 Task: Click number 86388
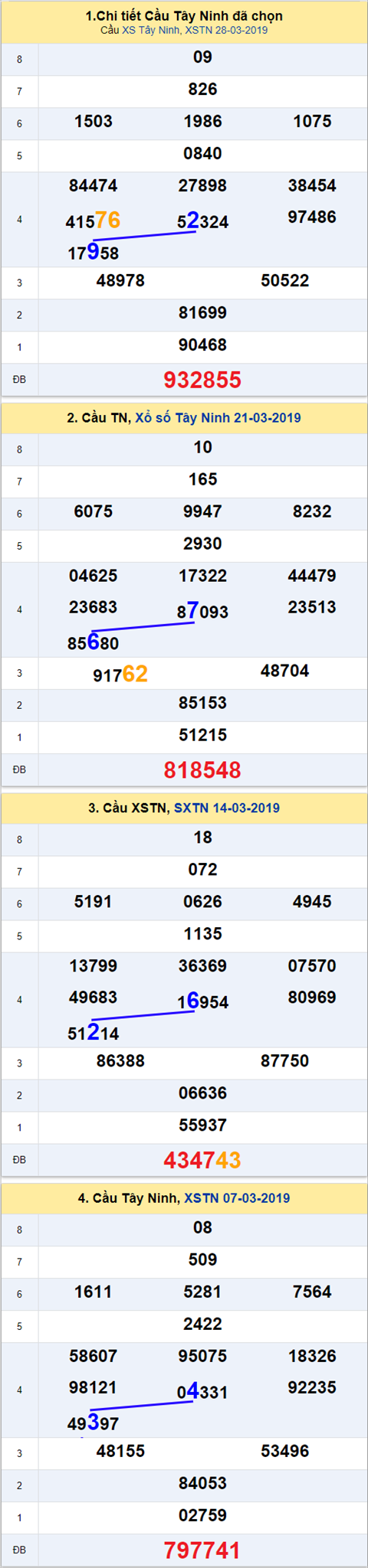[120, 1061]
